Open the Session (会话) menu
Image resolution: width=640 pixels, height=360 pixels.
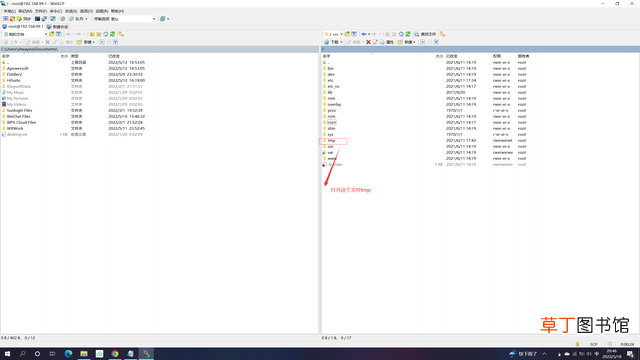(71, 11)
